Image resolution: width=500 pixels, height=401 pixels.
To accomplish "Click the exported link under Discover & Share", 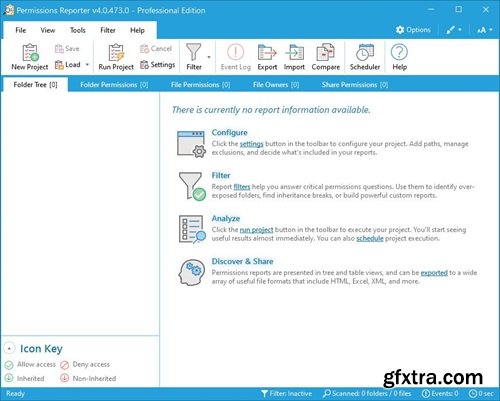I will point(434,273).
